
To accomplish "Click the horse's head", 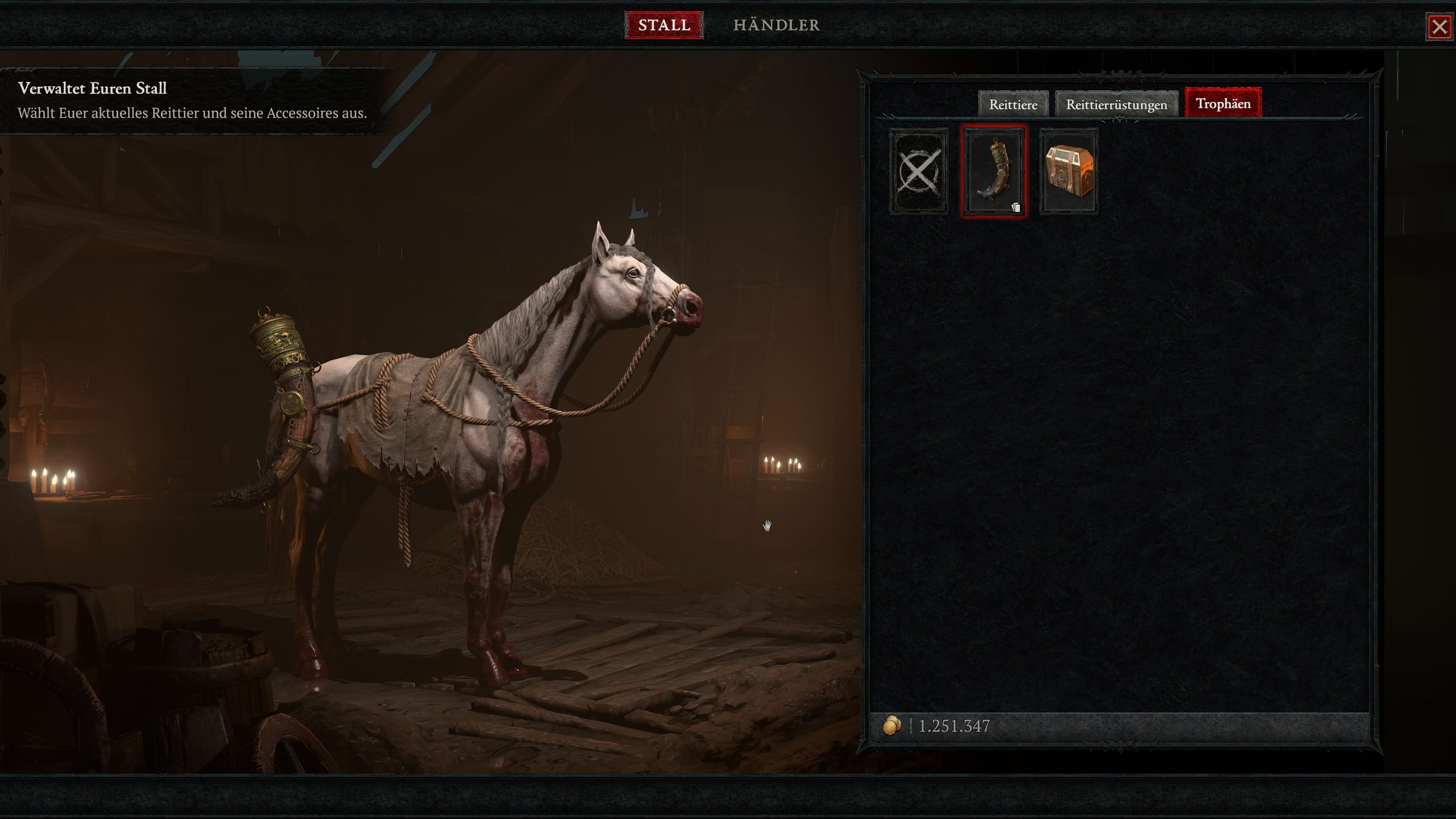I will pos(644,282).
